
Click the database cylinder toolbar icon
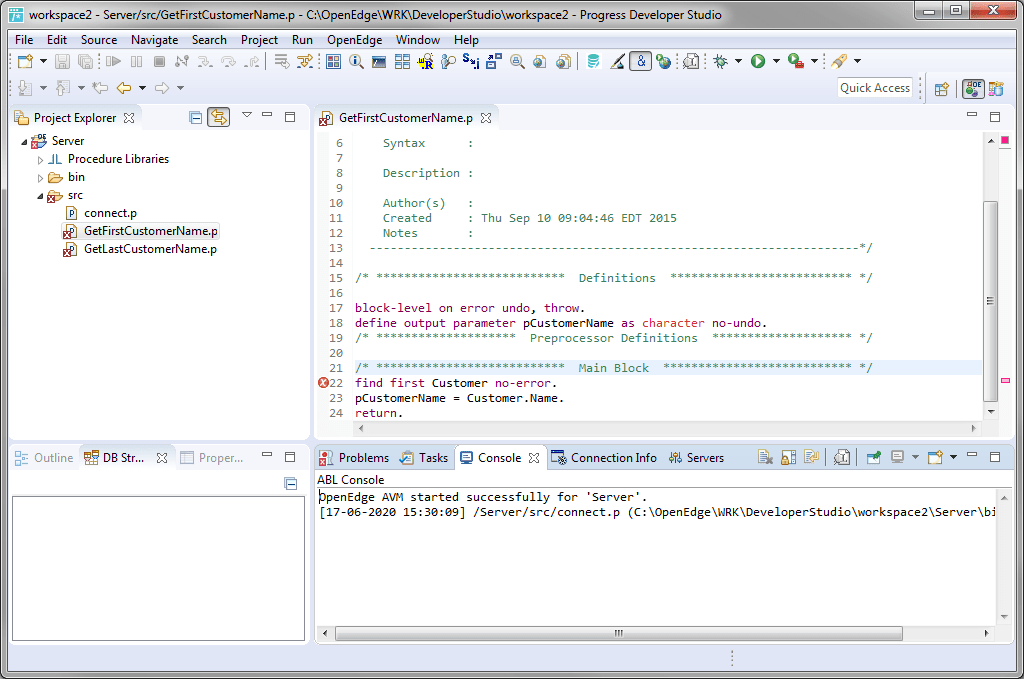(593, 61)
